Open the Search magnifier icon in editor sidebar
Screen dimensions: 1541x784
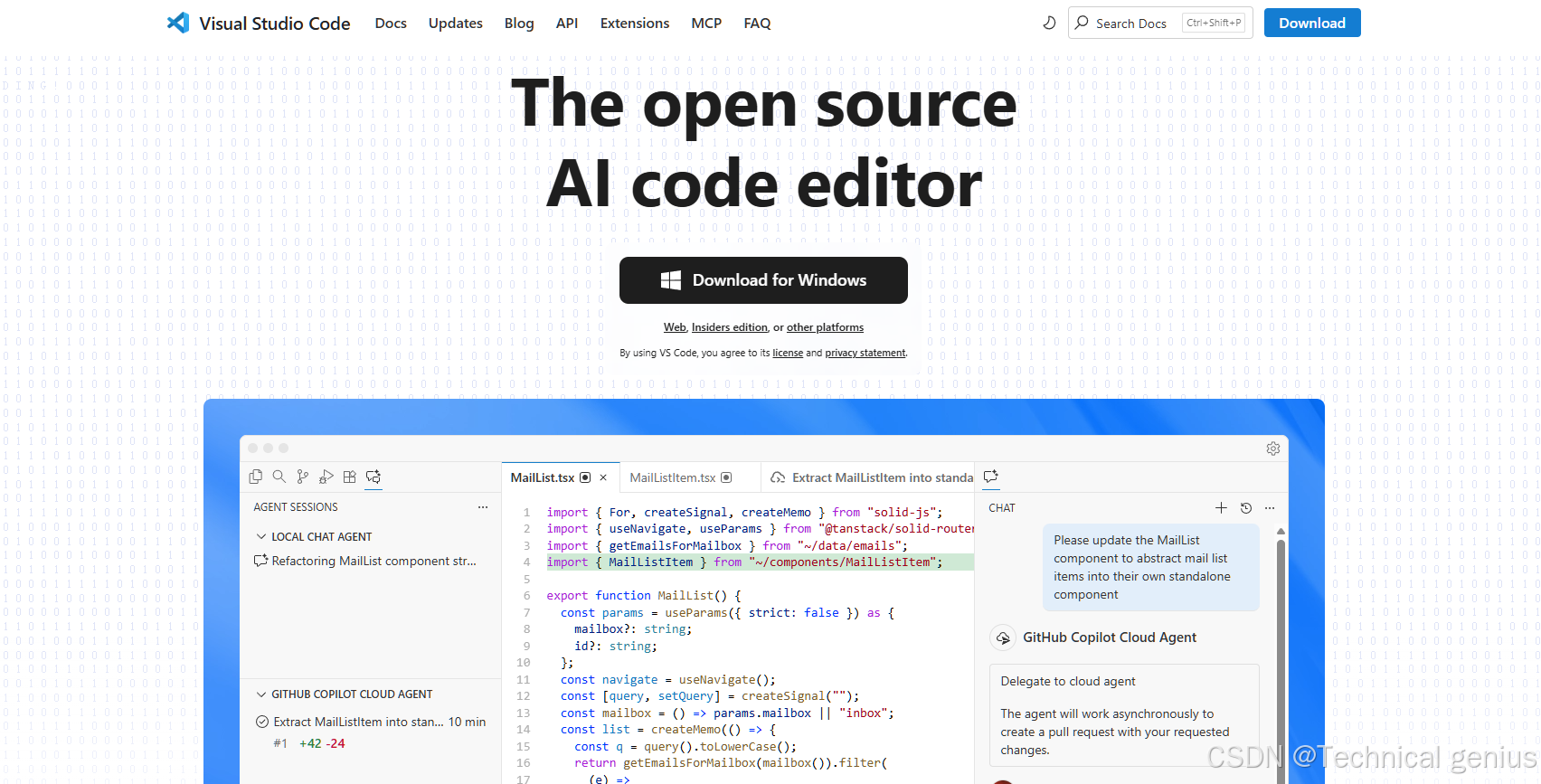[279, 477]
